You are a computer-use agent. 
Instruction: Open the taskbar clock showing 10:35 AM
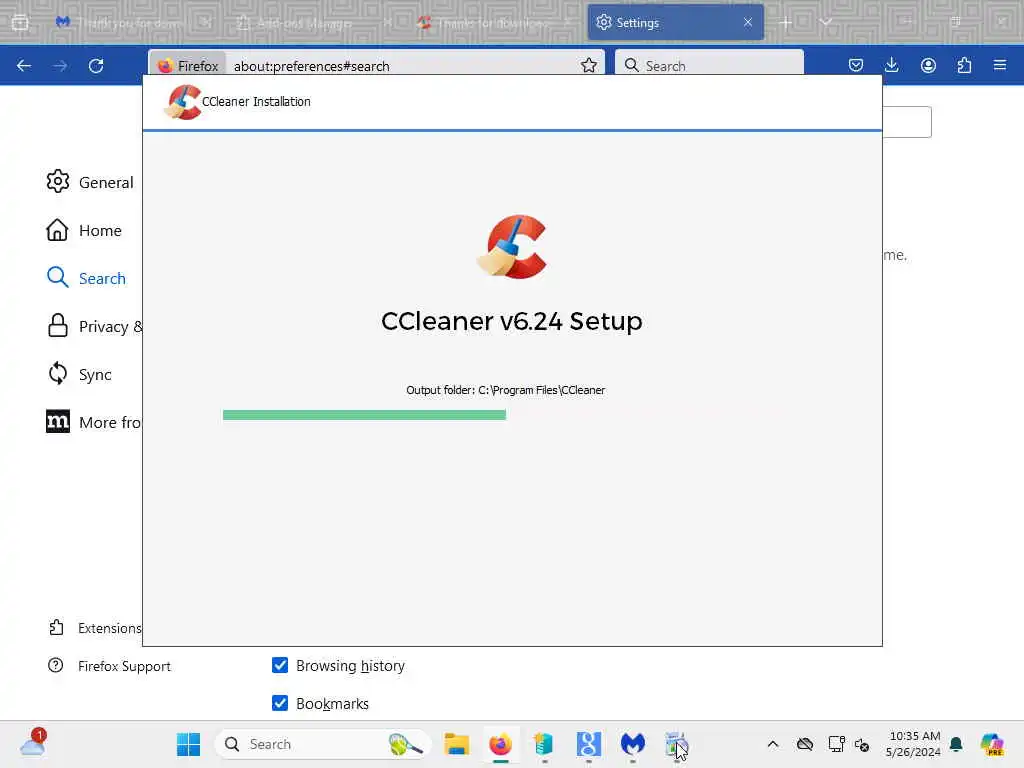(914, 744)
